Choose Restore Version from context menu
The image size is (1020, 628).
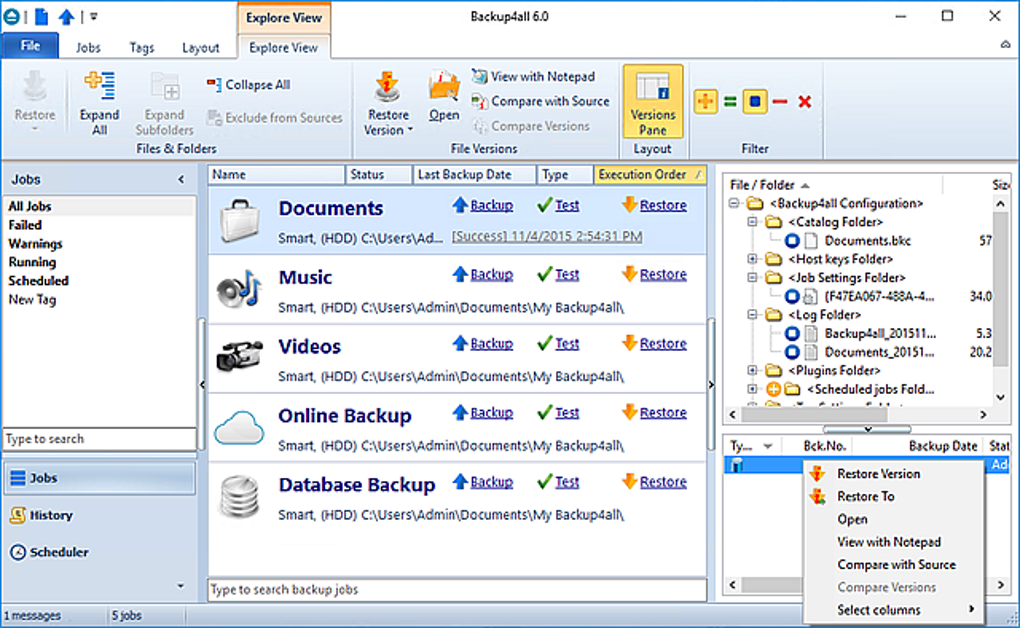point(894,474)
